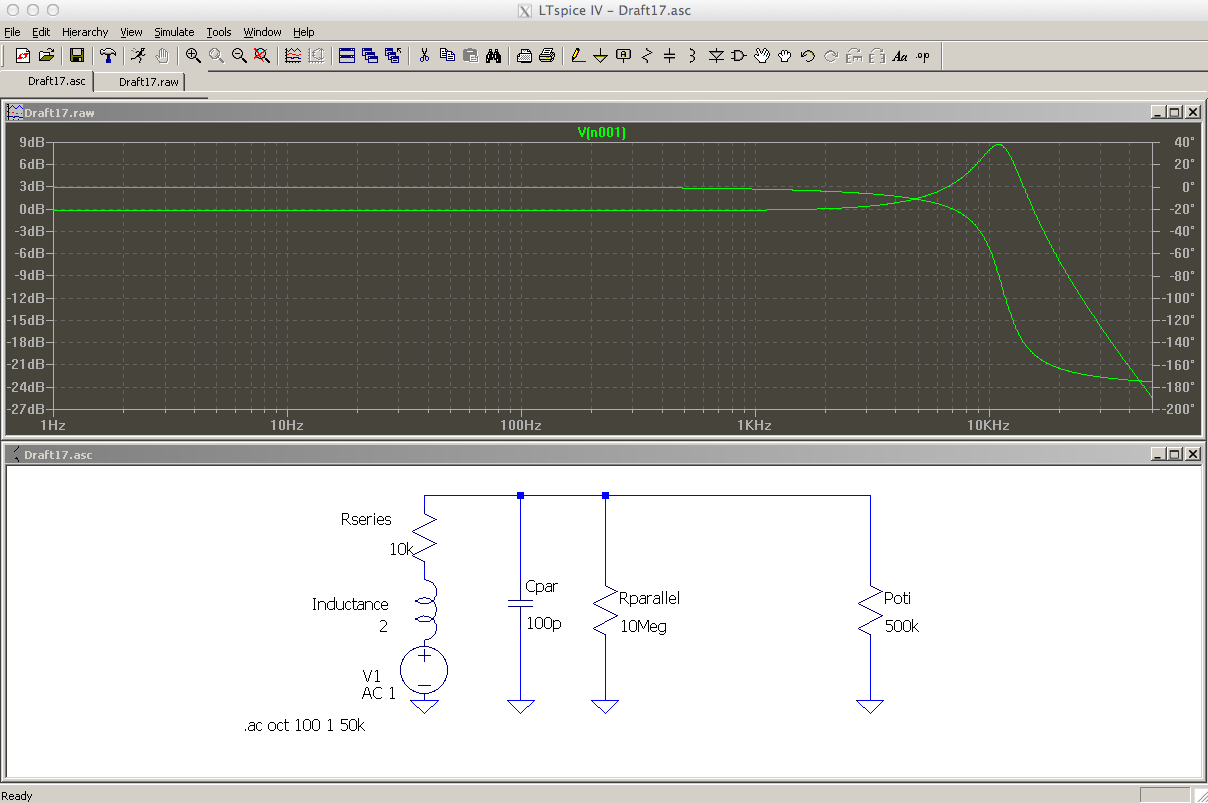Image resolution: width=1208 pixels, height=803 pixels.
Task: Click the 100p capacitor value
Action: point(544,623)
